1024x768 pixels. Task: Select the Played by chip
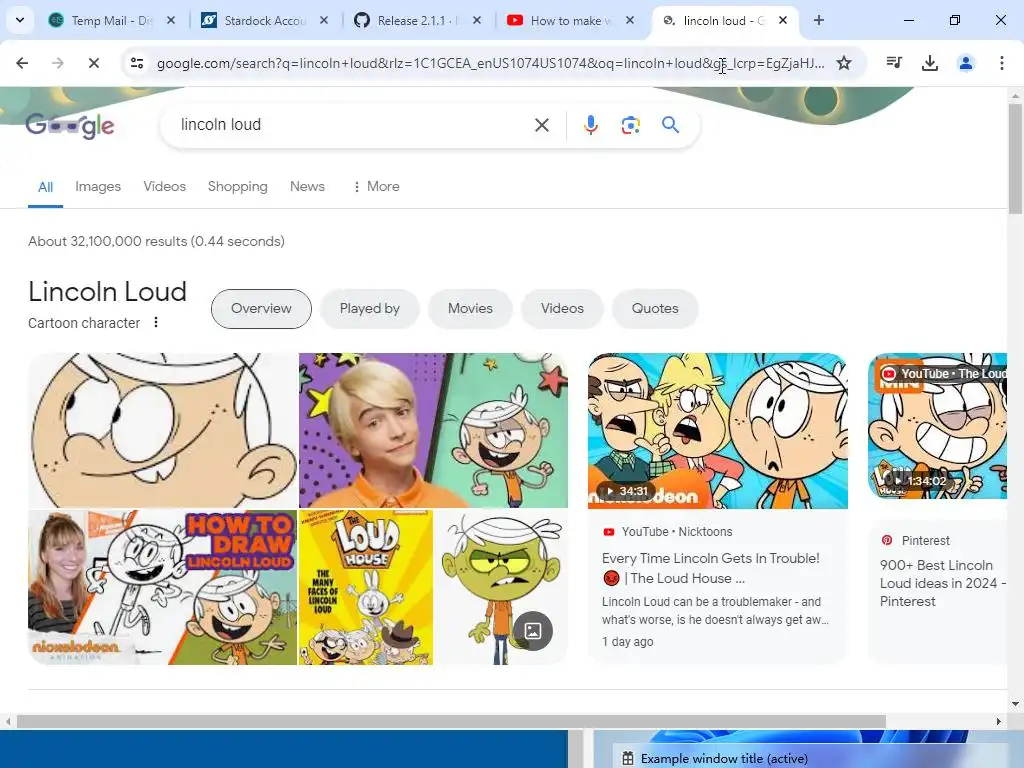[x=370, y=308]
